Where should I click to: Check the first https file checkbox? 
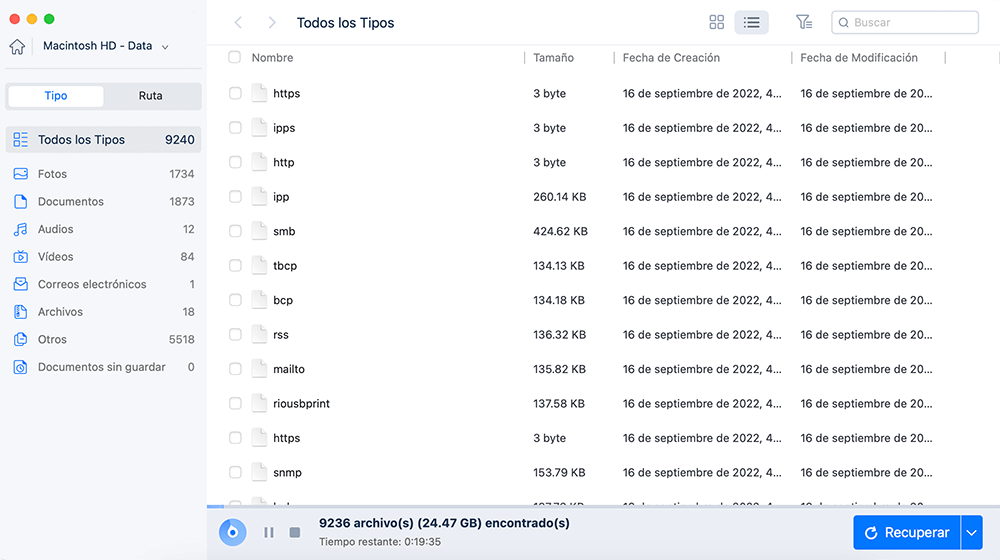pos(235,93)
